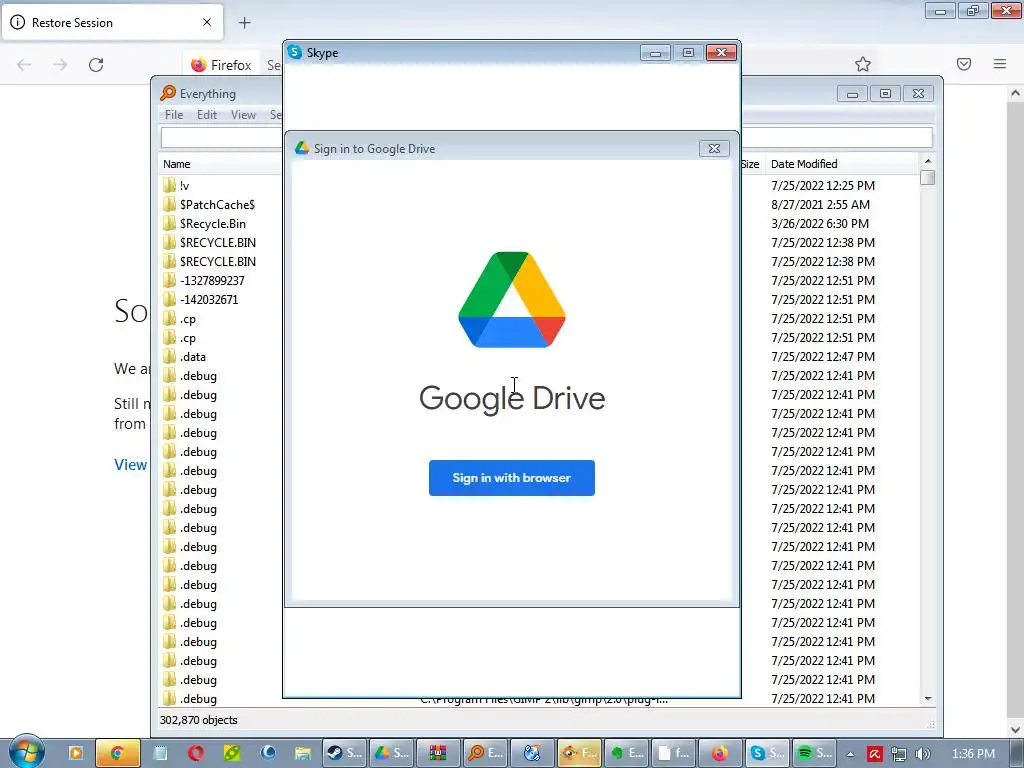Switch to the Firefox taskbar button
Viewport: 1024px width, 768px height.
click(720, 753)
